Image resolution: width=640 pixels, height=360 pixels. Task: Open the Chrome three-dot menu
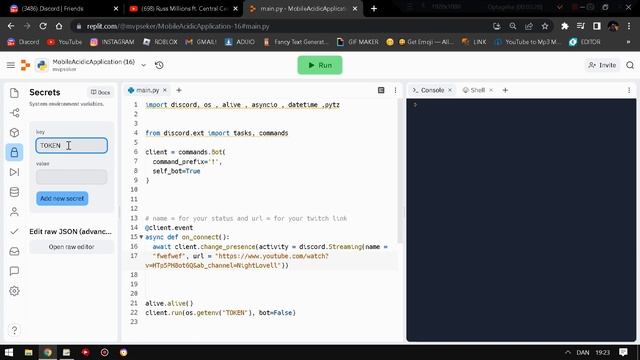point(629,26)
